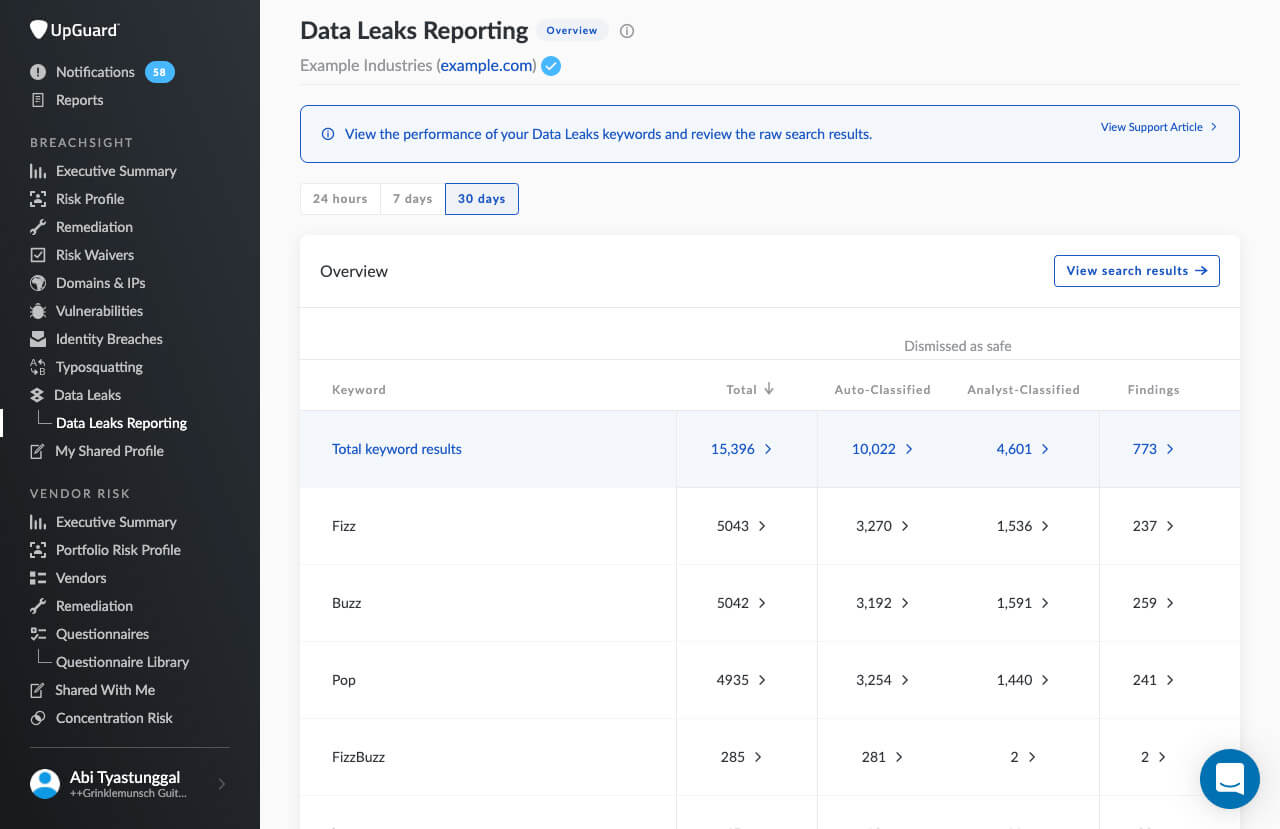
Task: Open the chat support bubble
Action: coord(1229,778)
